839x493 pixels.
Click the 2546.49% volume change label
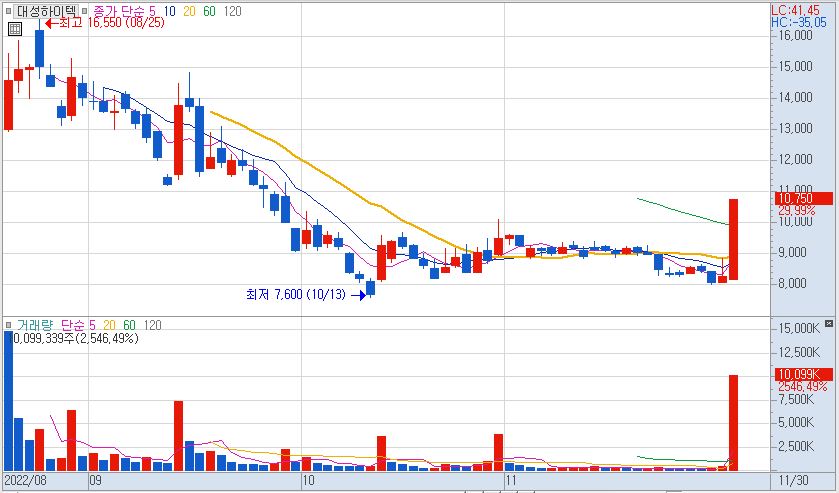coord(803,386)
